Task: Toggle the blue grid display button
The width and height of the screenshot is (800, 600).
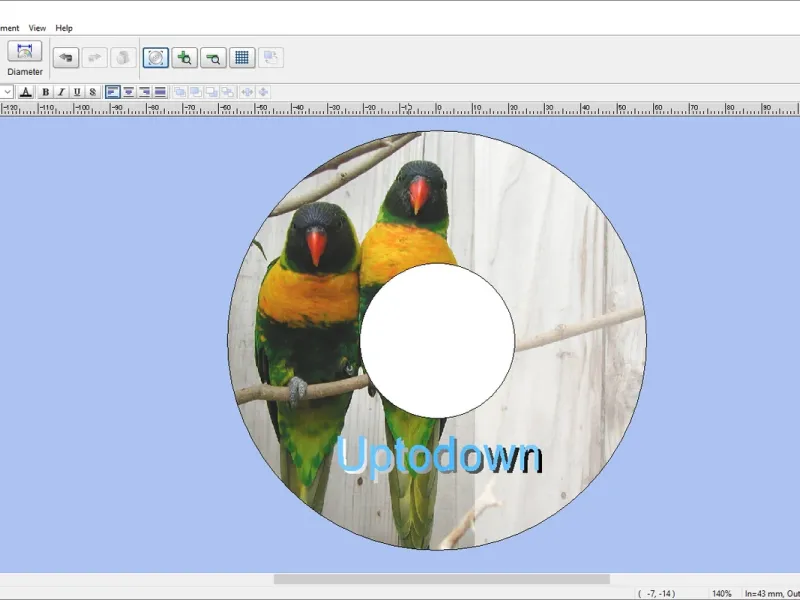Action: tap(242, 57)
